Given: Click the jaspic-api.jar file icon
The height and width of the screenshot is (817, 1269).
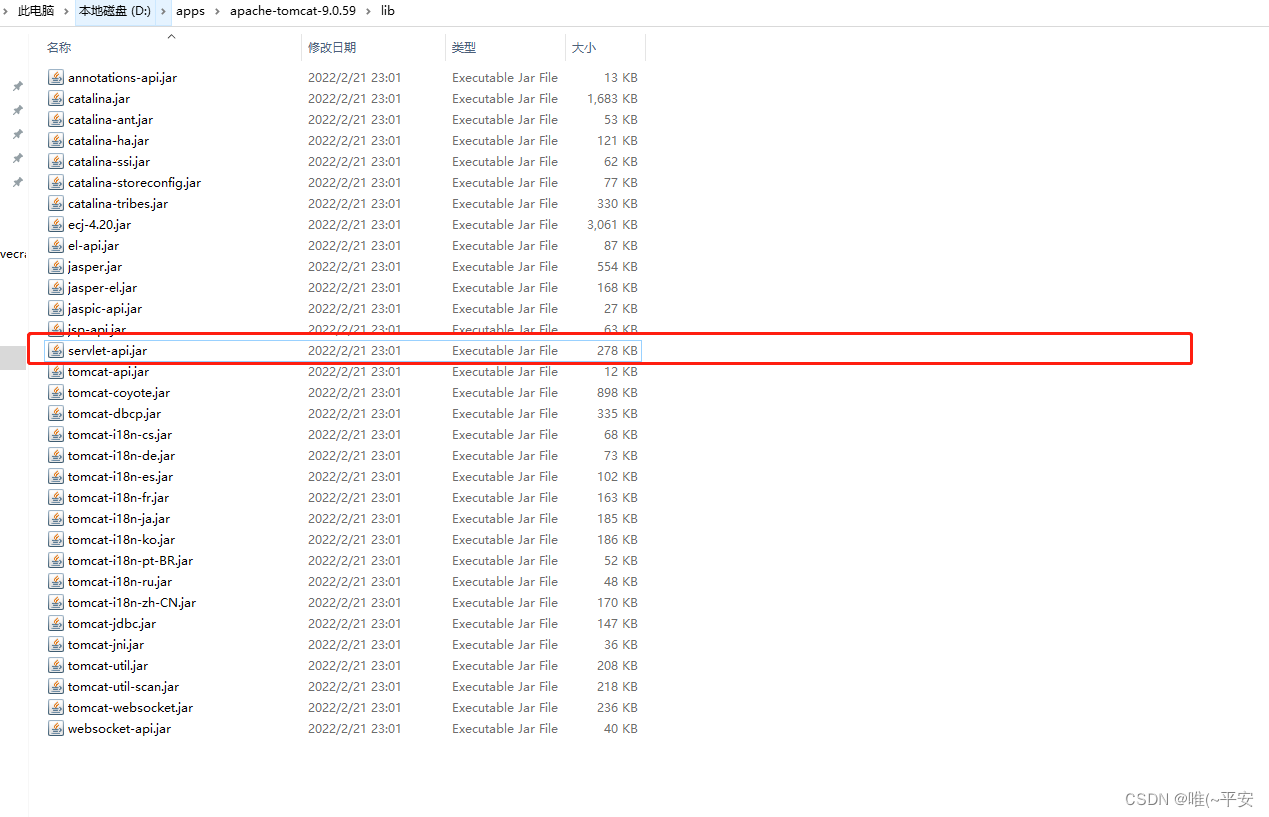Looking at the screenshot, I should pos(56,309).
